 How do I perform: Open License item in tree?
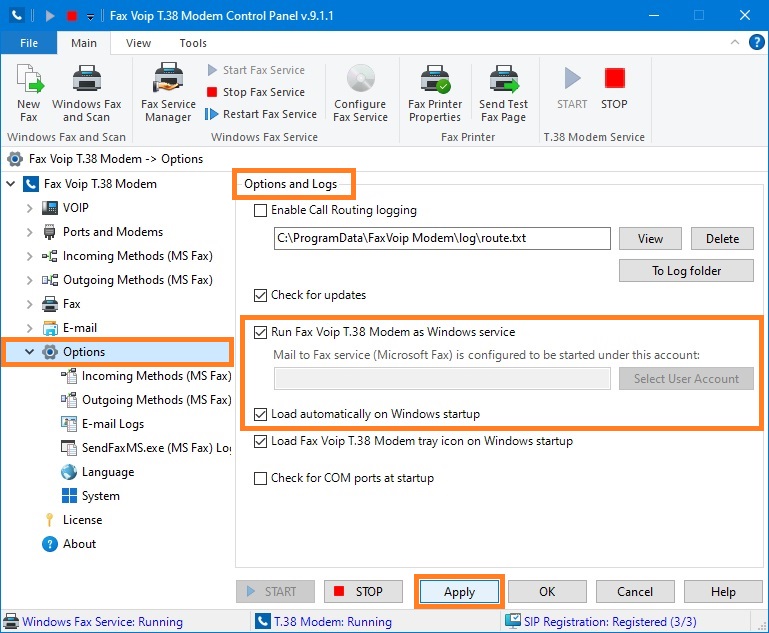(x=82, y=520)
